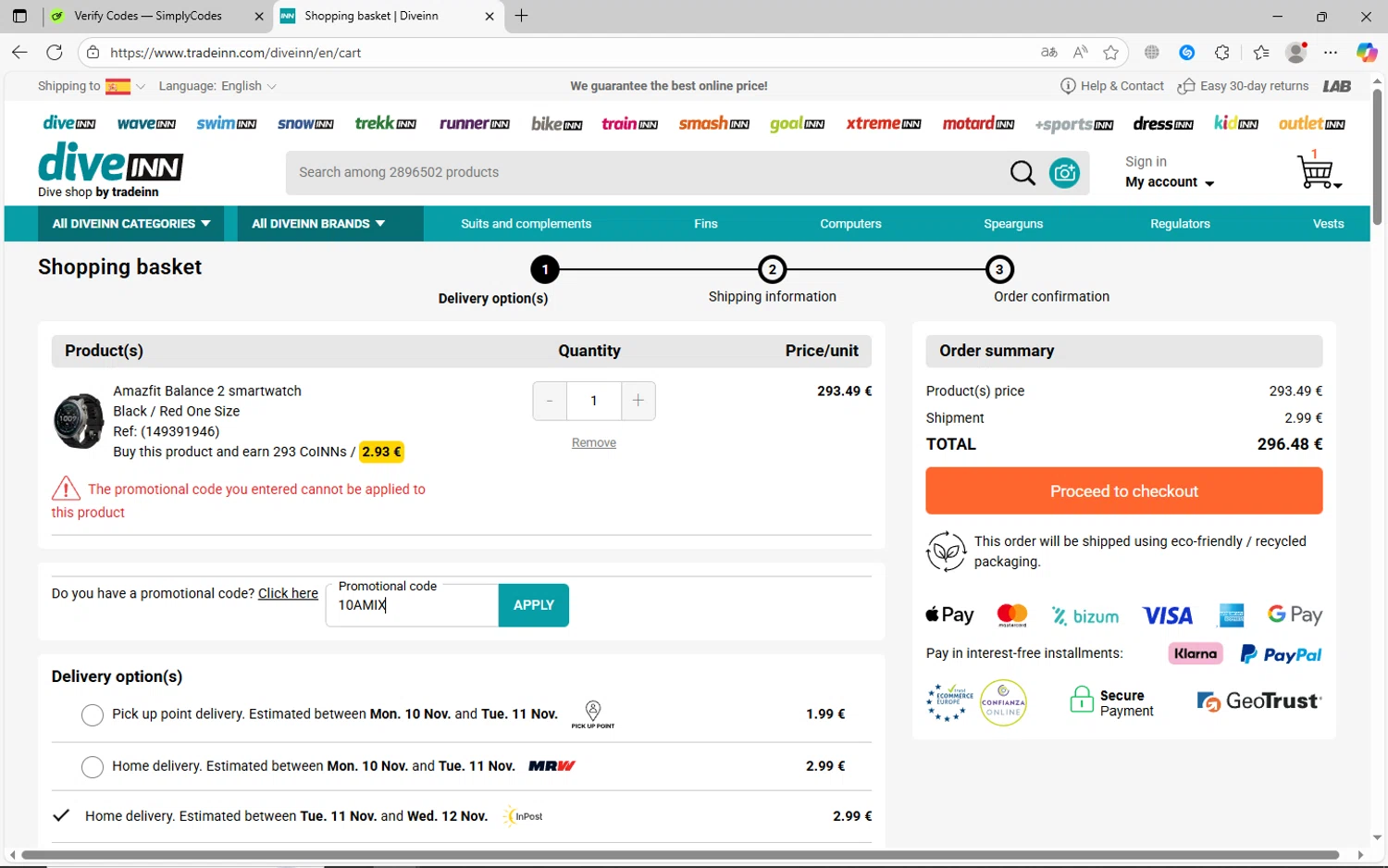Click the product search field
This screenshot has width=1388, height=868.
(x=646, y=172)
